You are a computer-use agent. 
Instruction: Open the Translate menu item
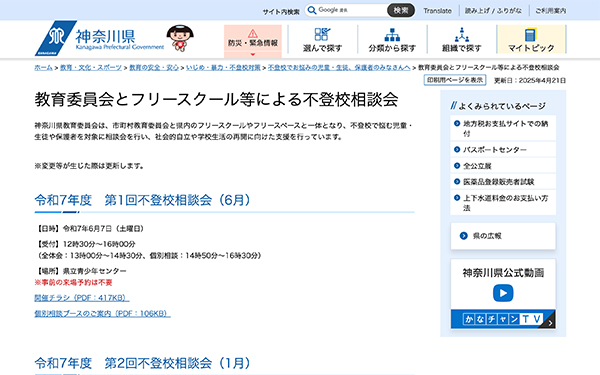(437, 11)
